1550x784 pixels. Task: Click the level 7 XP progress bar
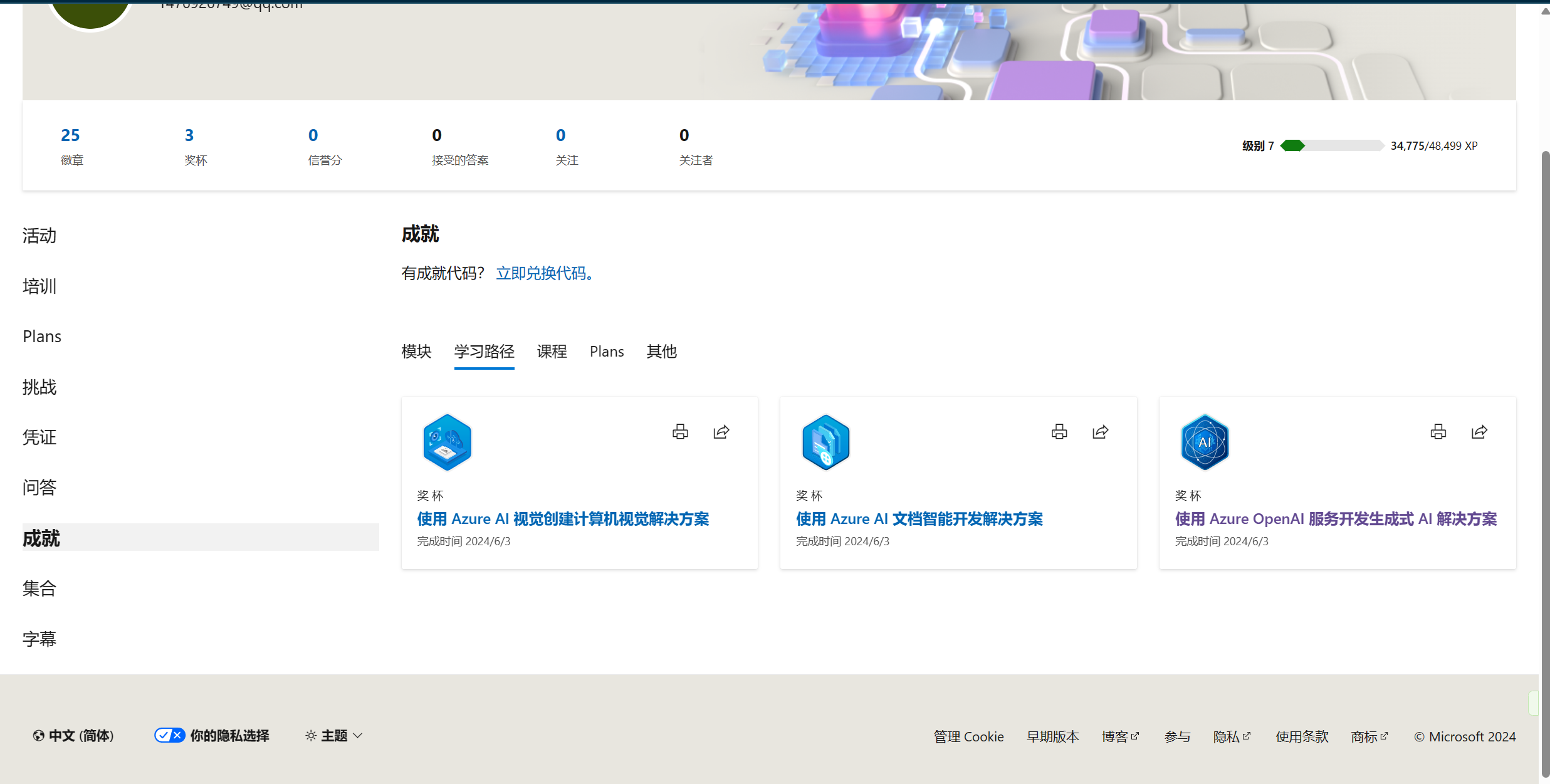coord(1332,145)
